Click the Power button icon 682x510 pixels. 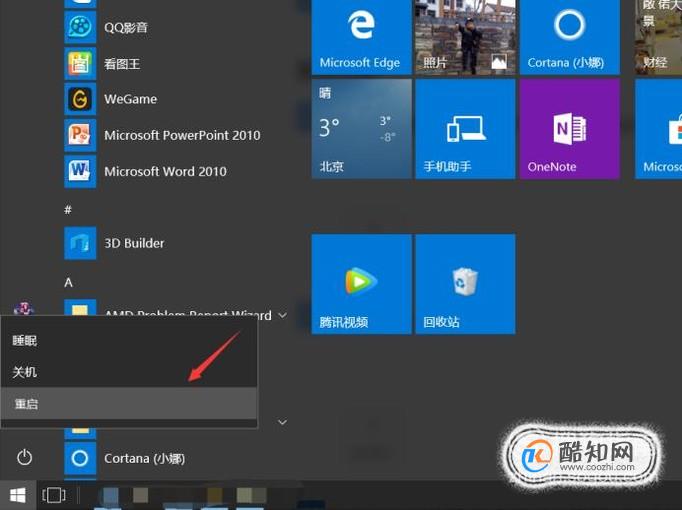click(24, 457)
